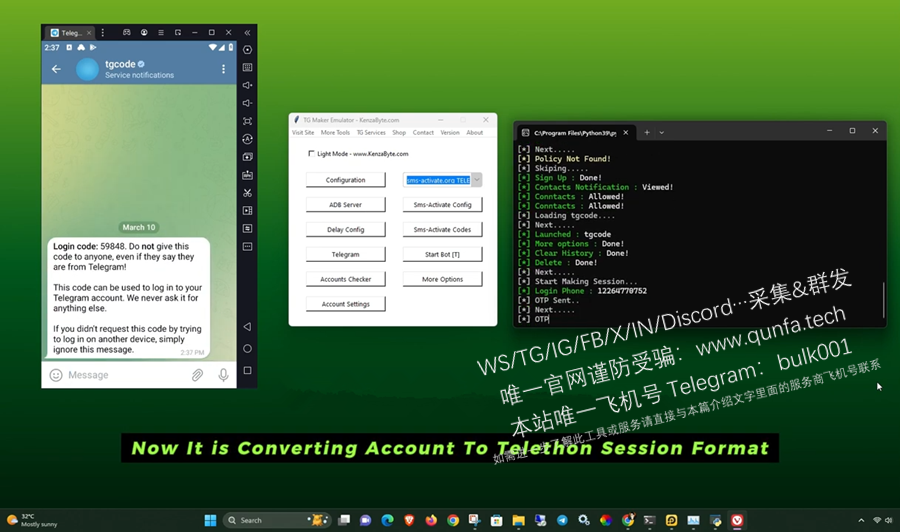The width and height of the screenshot is (900, 532).
Task: Click the emulator gamepad icon in title bar
Action: point(127,33)
